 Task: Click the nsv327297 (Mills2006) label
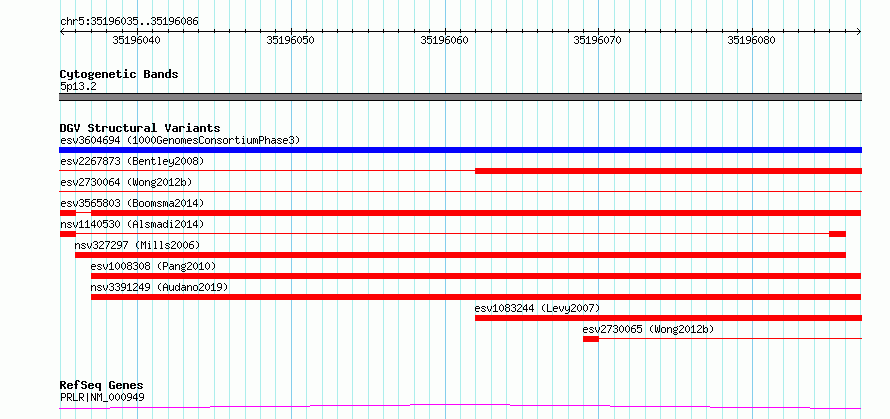(x=137, y=245)
